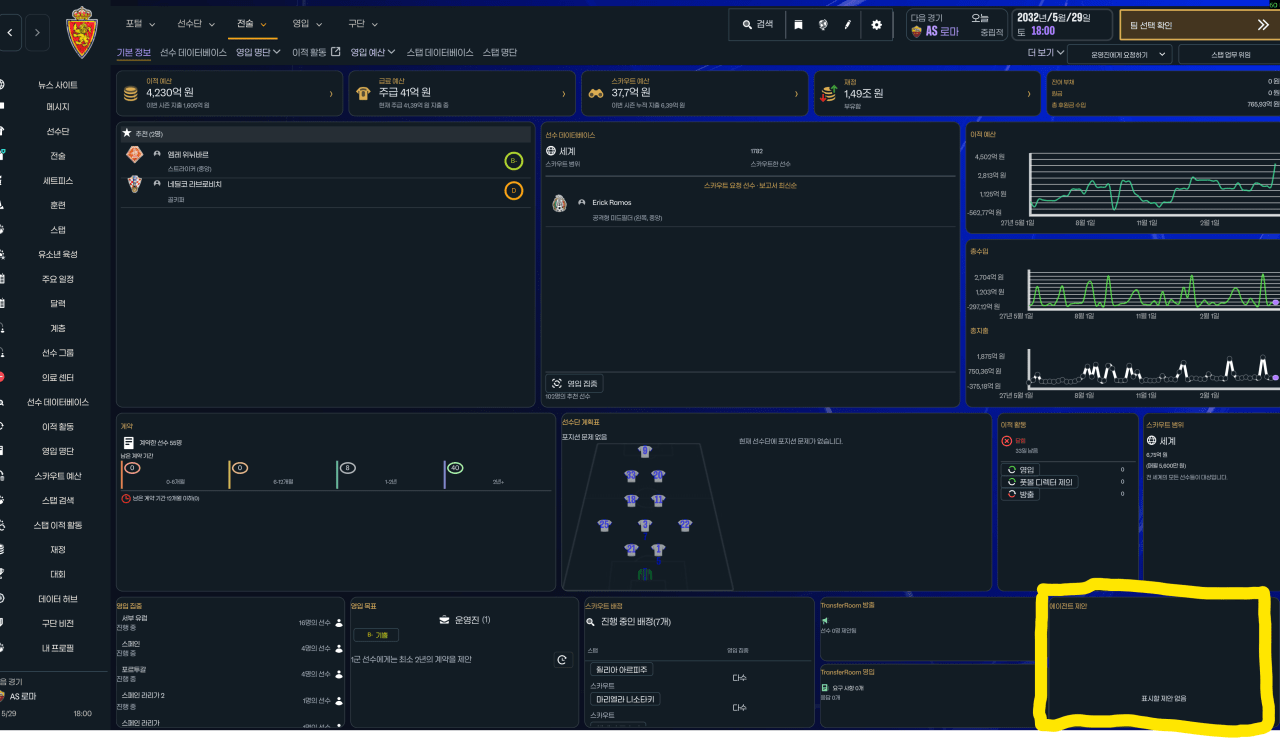The width and height of the screenshot is (1280, 738).
Task: Open 훈련 in the left sidebar
Action: (x=57, y=205)
